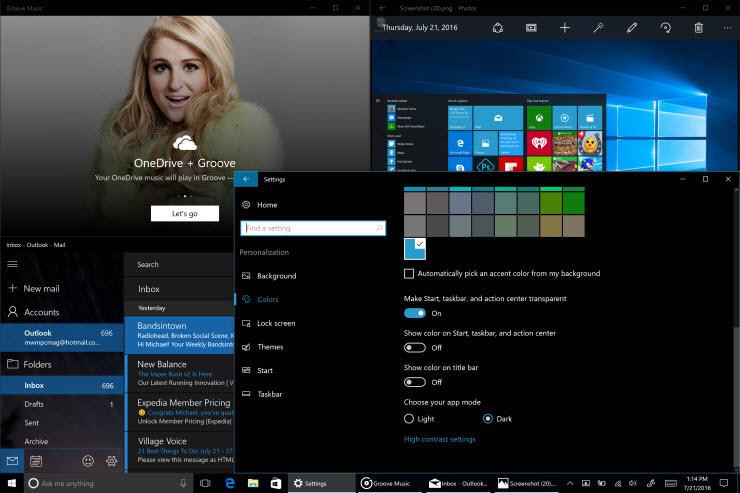Go to Themes in Personalization
Viewport: 740px width, 493px height.
click(x=270, y=347)
